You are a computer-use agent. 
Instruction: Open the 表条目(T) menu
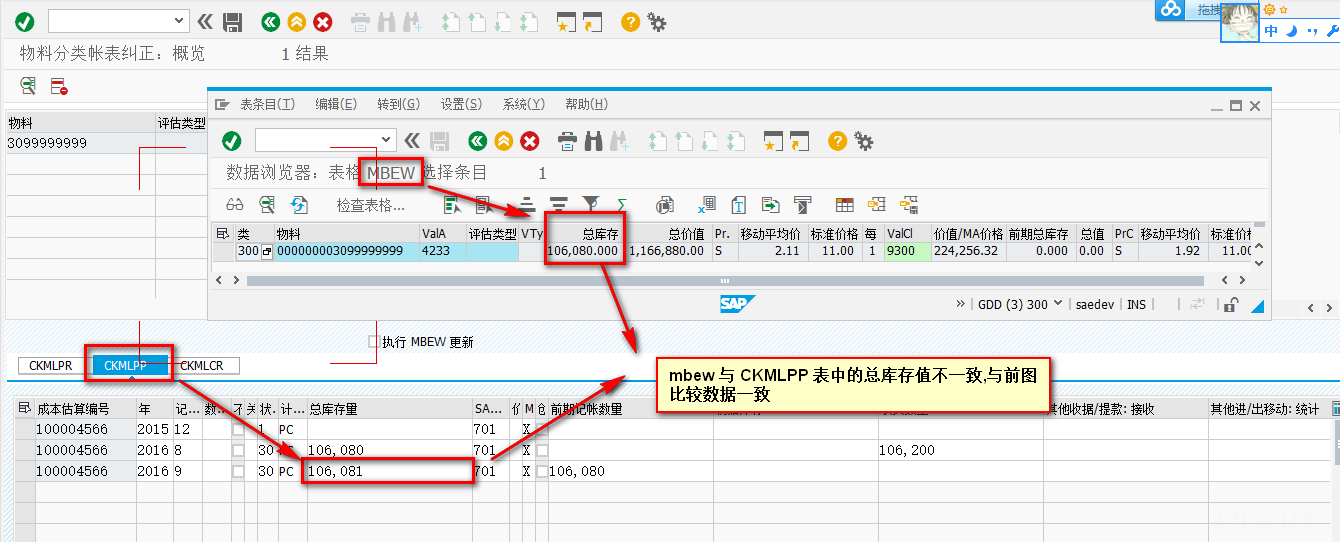(267, 104)
